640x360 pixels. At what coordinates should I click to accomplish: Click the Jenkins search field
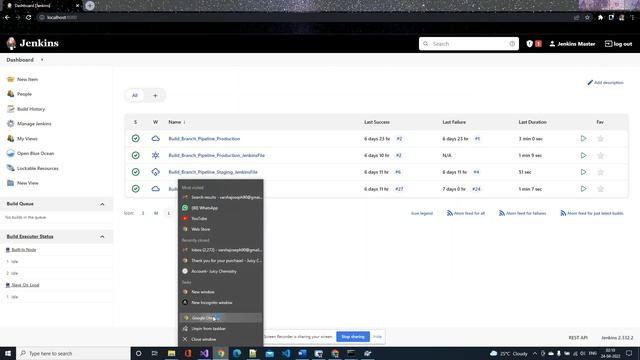tap(469, 44)
